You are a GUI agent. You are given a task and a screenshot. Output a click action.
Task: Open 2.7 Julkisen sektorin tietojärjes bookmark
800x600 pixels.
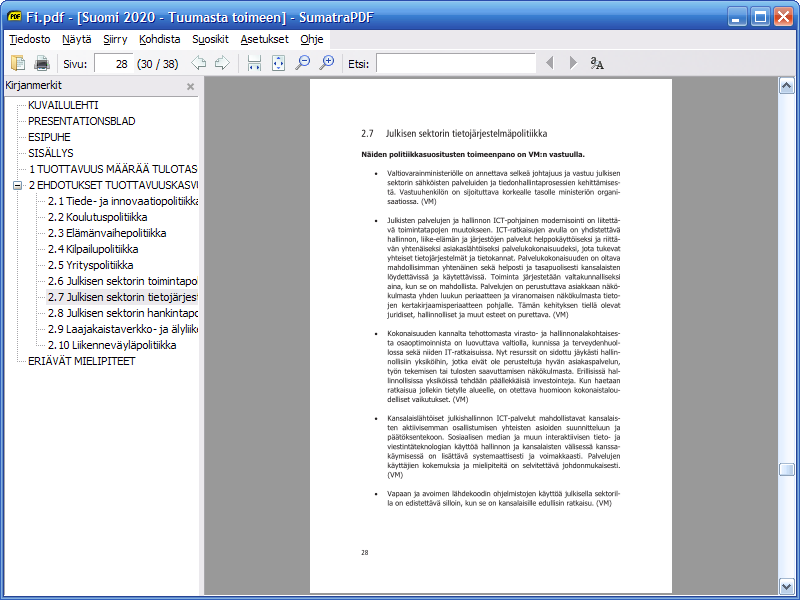(x=122, y=297)
